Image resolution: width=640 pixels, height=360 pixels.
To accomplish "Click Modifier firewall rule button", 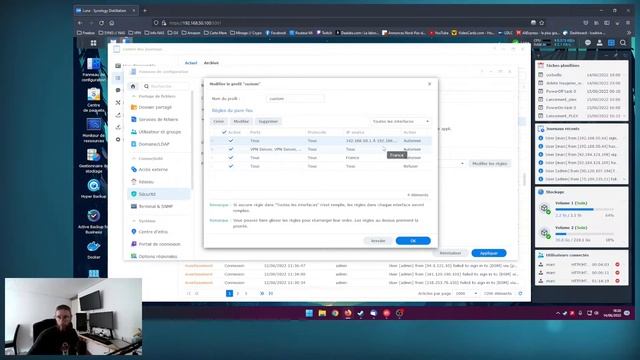I will [x=241, y=121].
